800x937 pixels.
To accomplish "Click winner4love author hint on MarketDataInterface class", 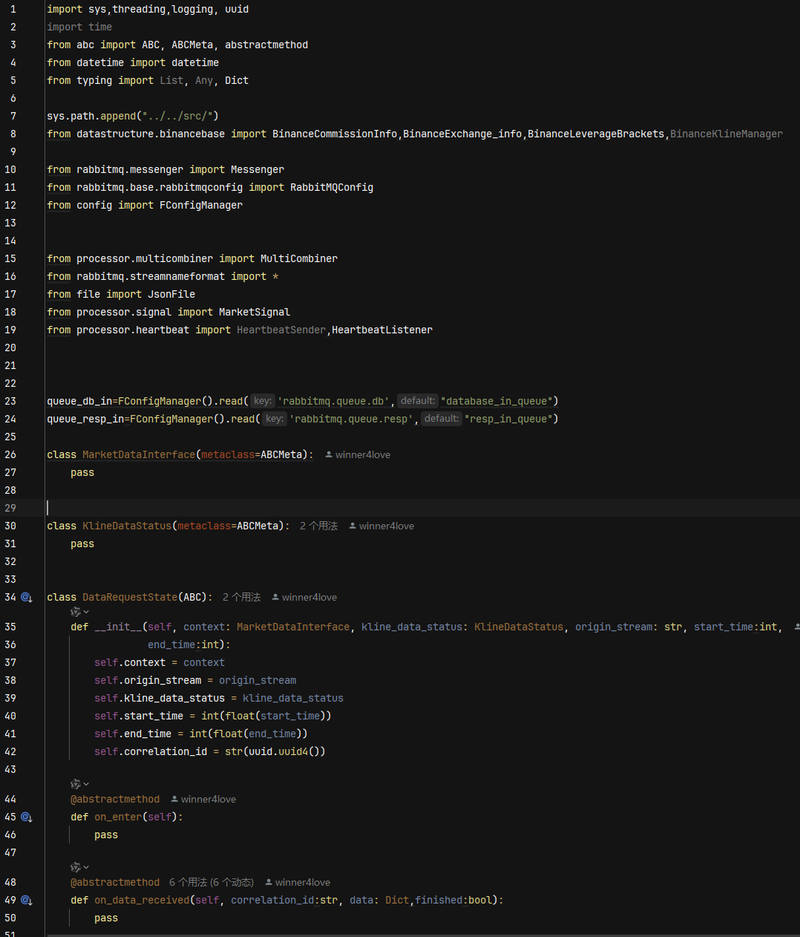I will click(357, 455).
